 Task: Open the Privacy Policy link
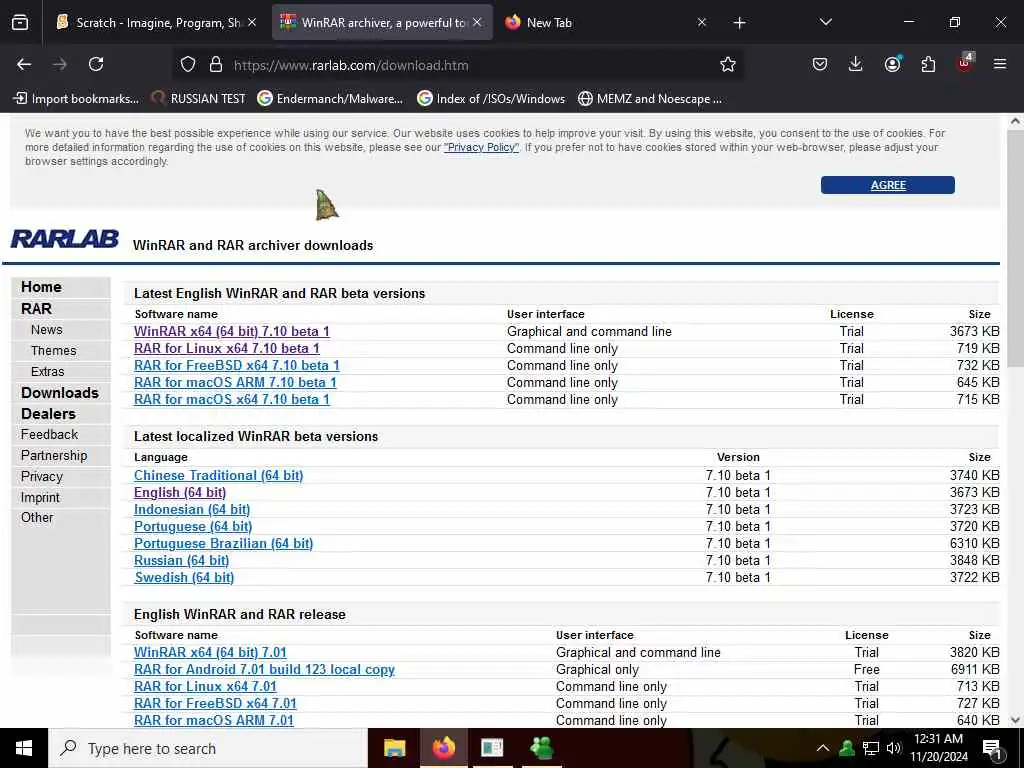481,148
